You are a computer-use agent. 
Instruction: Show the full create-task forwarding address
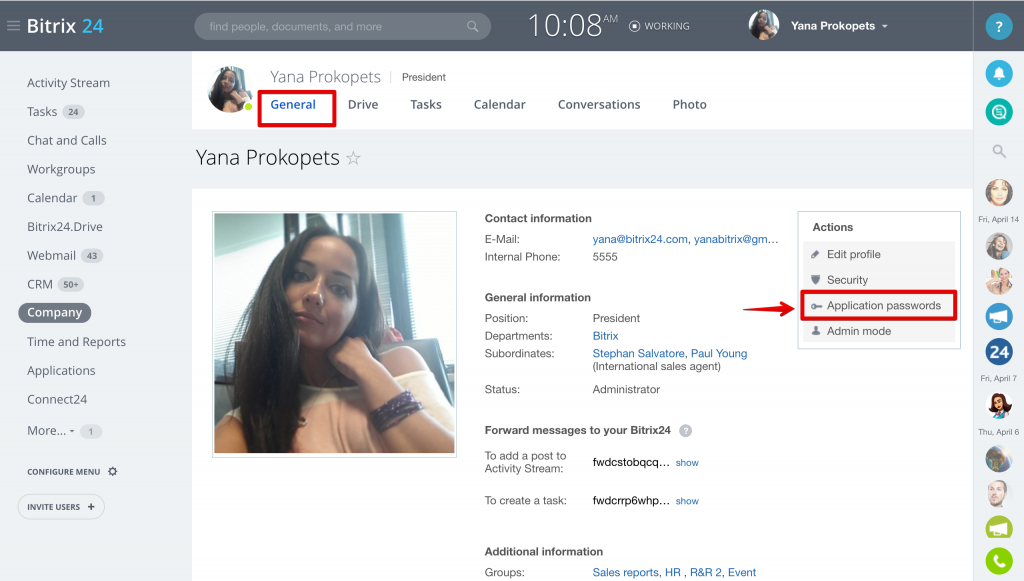687,501
